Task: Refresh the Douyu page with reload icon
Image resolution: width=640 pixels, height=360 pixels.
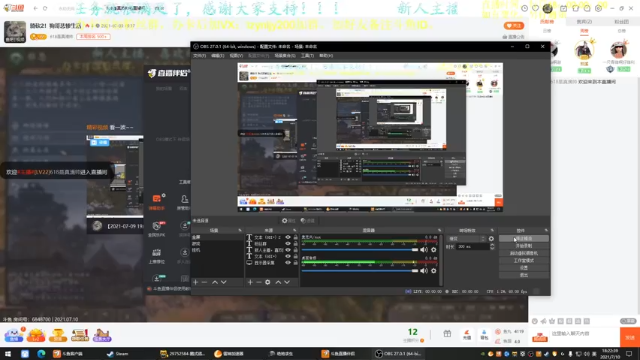Action: (x=45, y=8)
